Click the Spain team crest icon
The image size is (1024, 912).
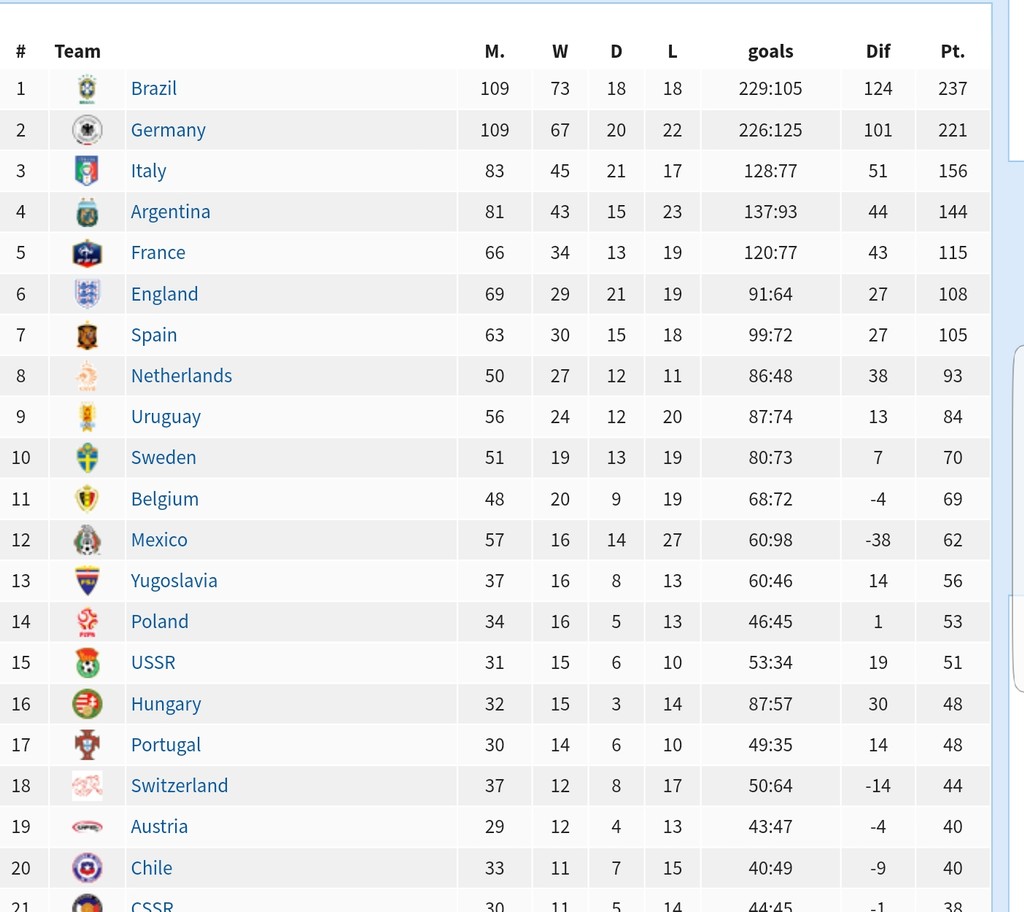click(x=87, y=335)
